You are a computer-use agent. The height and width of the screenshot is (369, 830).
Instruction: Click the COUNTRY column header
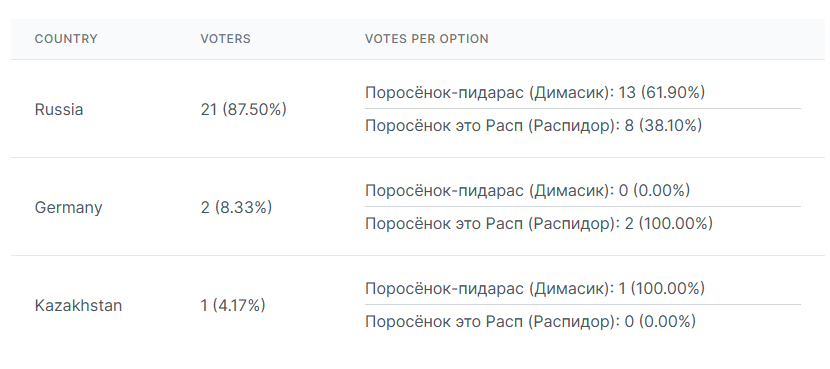pos(66,39)
